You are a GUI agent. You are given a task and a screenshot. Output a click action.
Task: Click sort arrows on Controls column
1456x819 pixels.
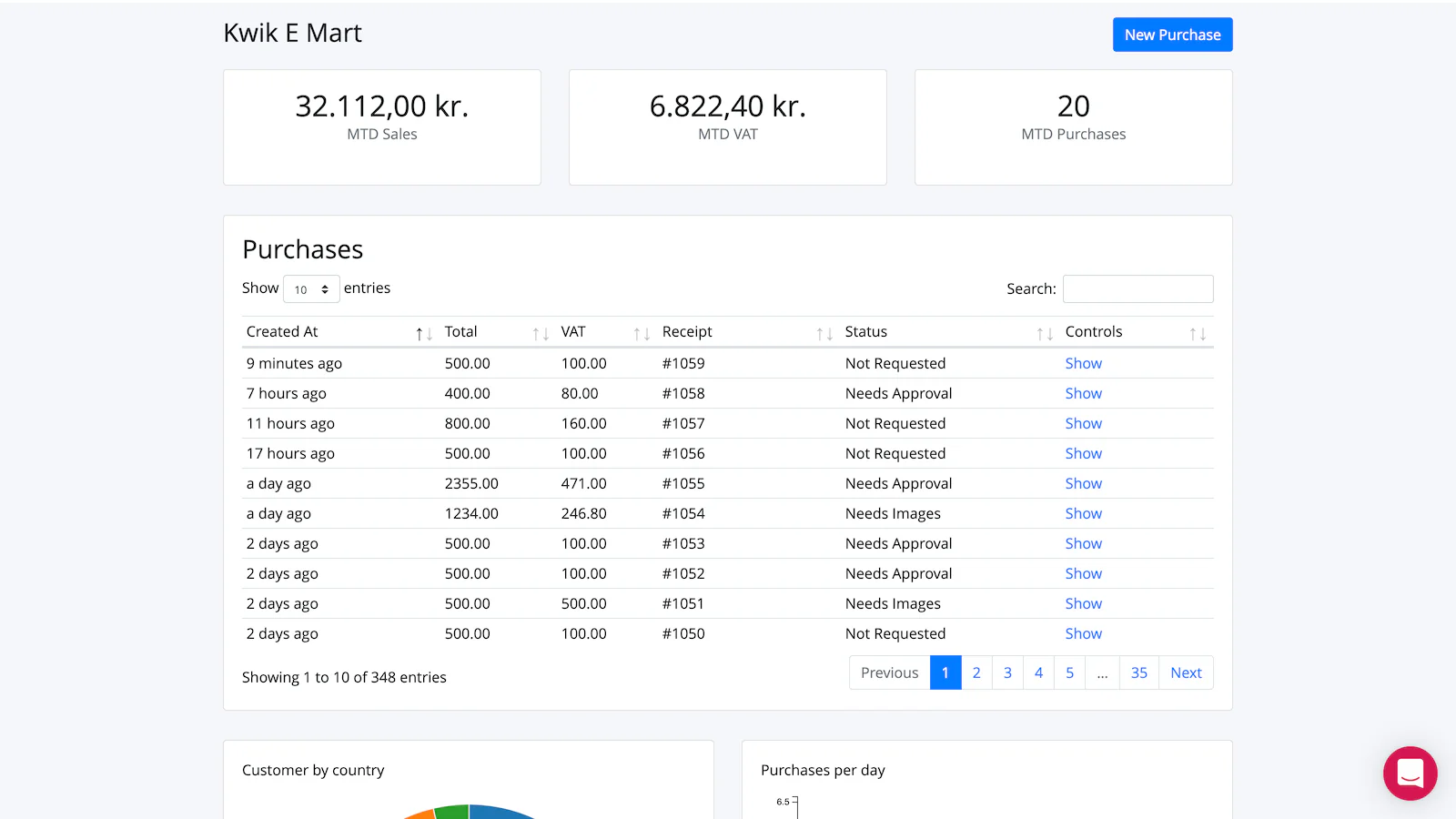click(x=1198, y=334)
